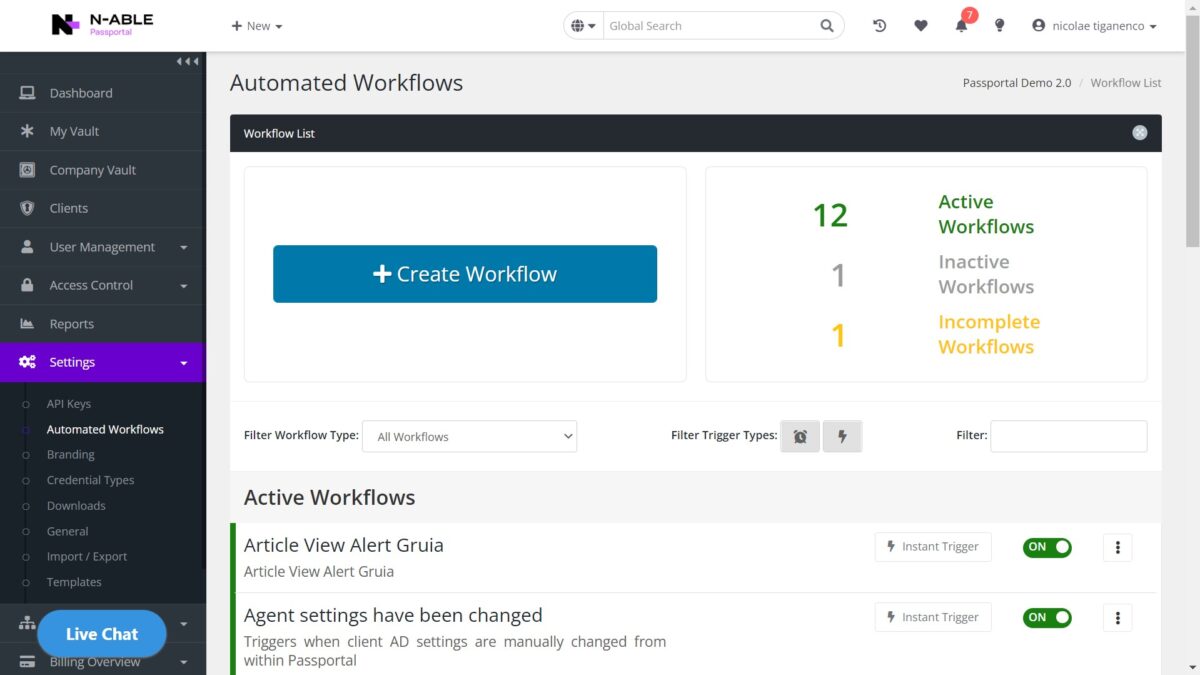
Task: Select API Keys under Settings
Action: pyautogui.click(x=69, y=404)
